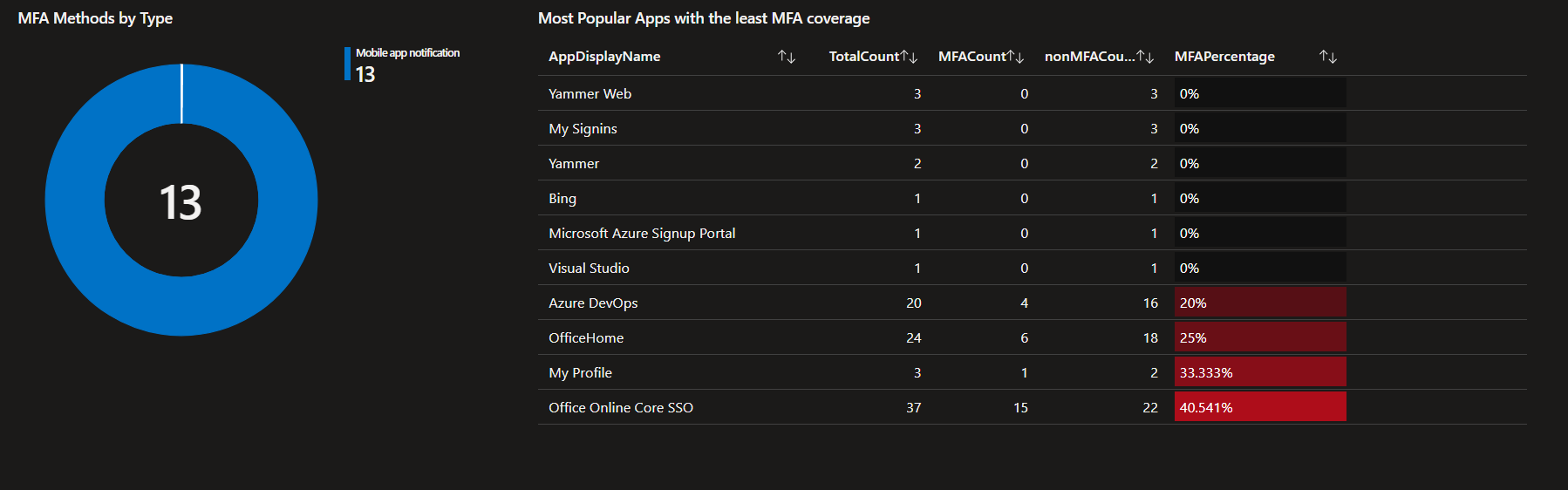Select the My Profile row

(1032, 372)
